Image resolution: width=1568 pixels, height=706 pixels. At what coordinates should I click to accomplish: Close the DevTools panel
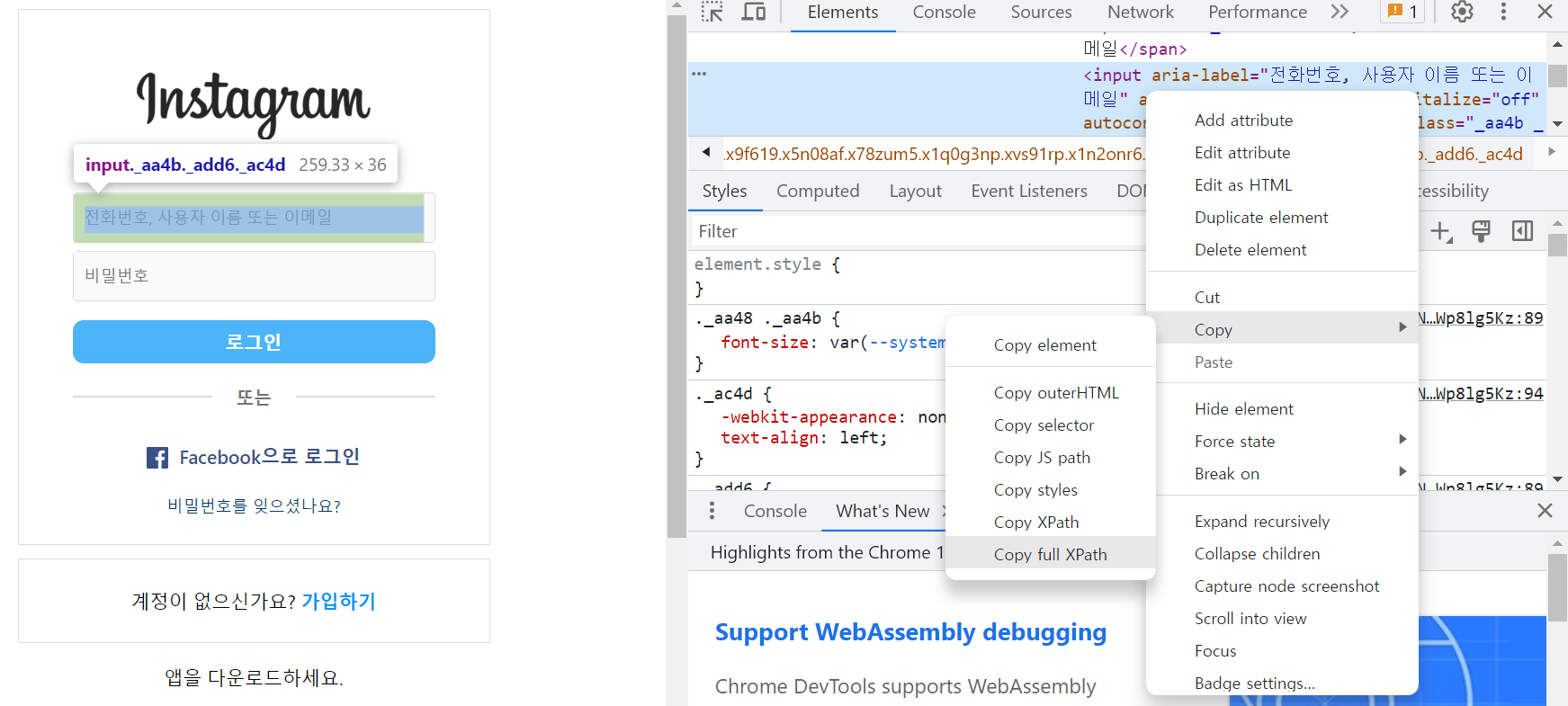1545,12
